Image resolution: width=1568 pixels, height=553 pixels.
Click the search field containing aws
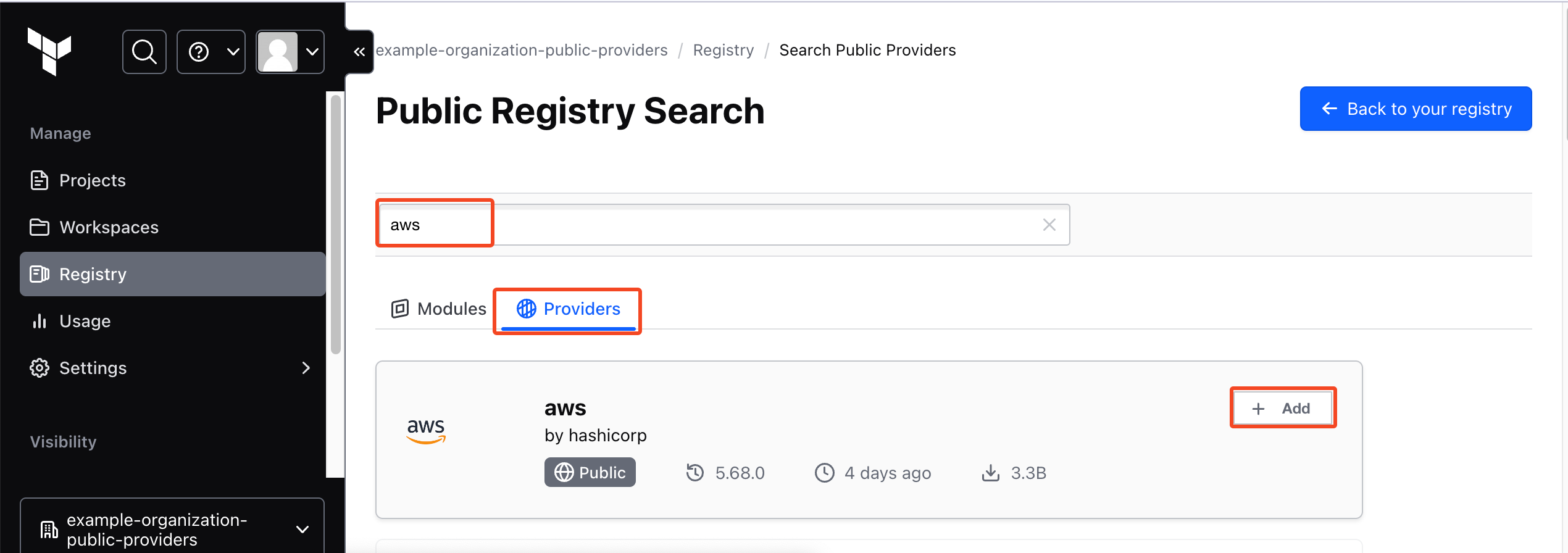(710, 225)
